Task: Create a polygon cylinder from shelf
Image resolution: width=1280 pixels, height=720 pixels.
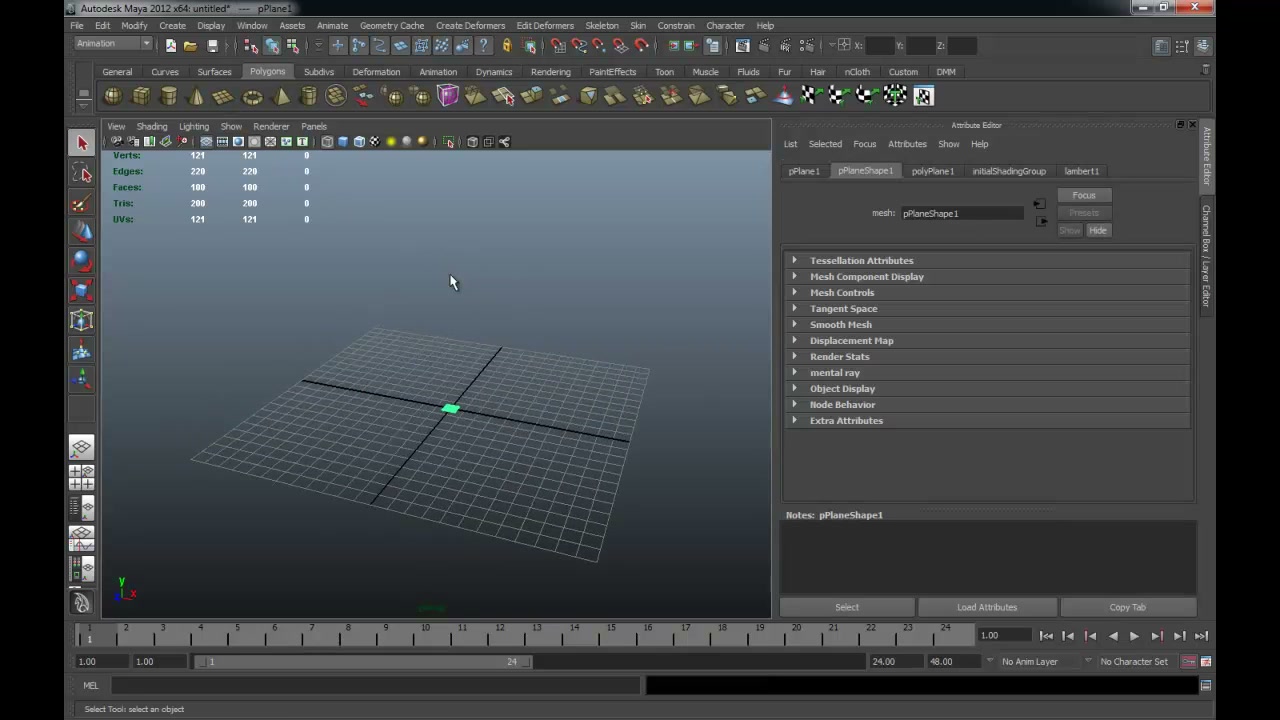Action: coord(169,96)
